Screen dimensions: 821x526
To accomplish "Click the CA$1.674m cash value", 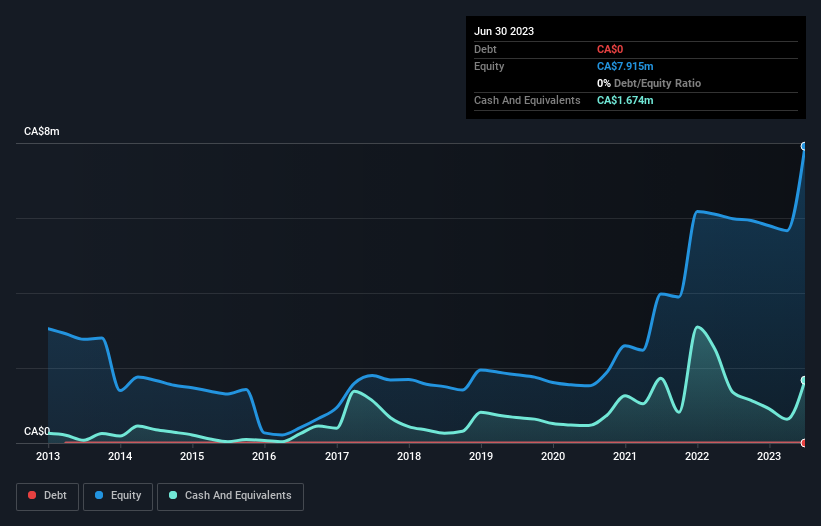I will pyautogui.click(x=625, y=100).
